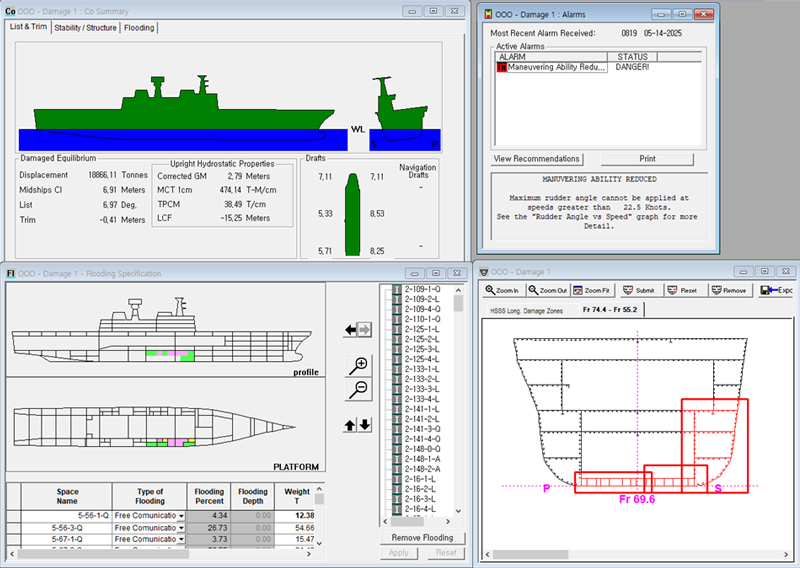Expand flooding type dropdown for 5-67-1-Q
800x568 pixels.
(181, 540)
